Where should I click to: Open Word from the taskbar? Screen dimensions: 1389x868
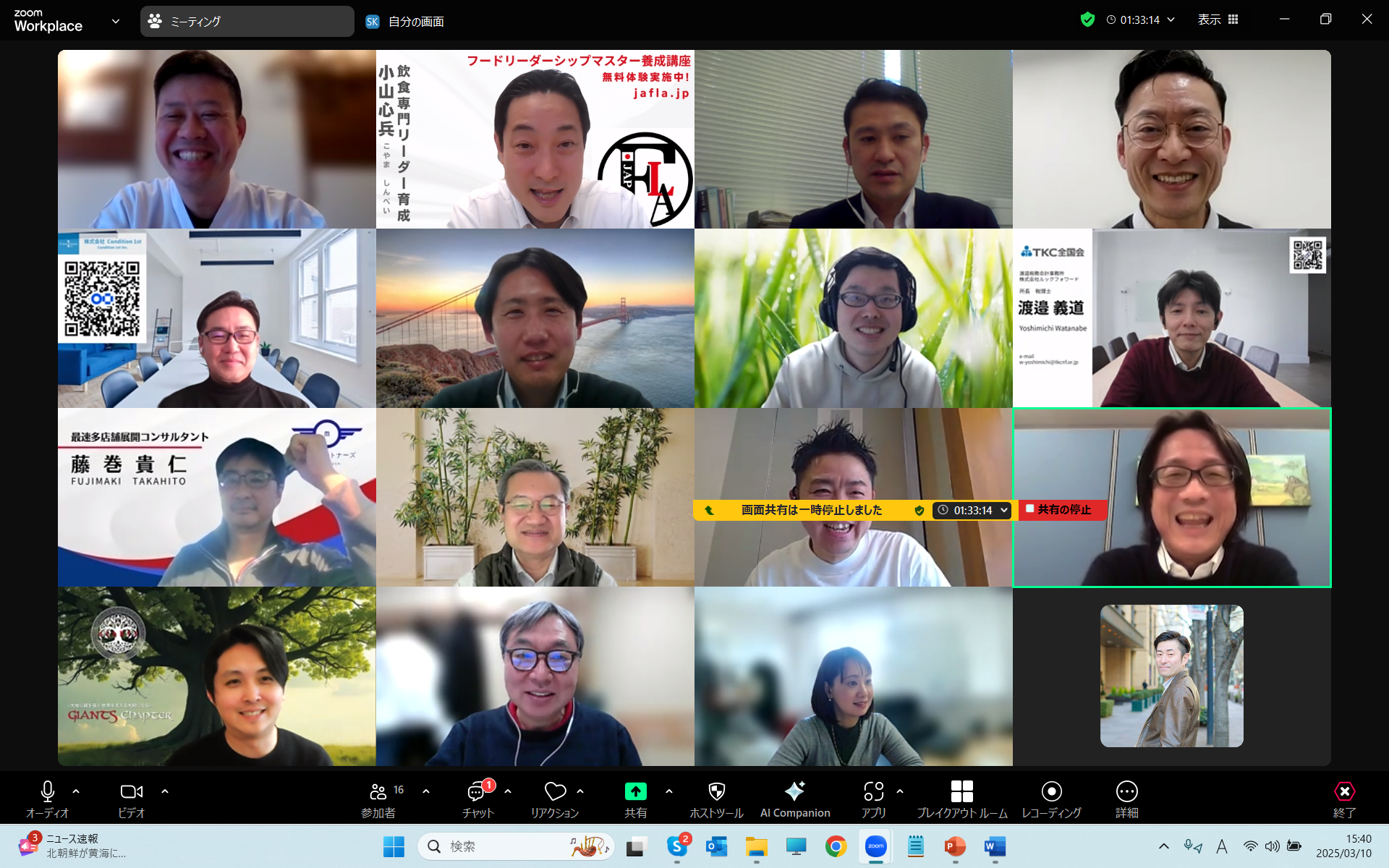click(995, 846)
